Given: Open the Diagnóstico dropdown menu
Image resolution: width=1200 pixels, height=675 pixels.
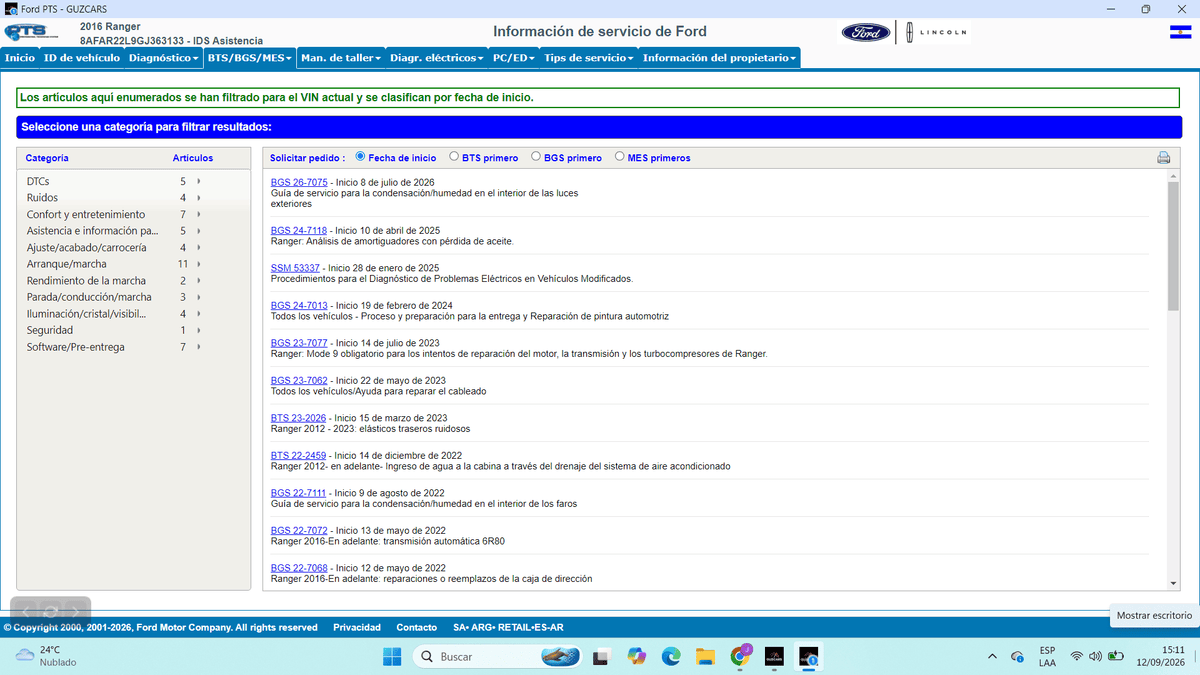Looking at the screenshot, I should point(164,58).
